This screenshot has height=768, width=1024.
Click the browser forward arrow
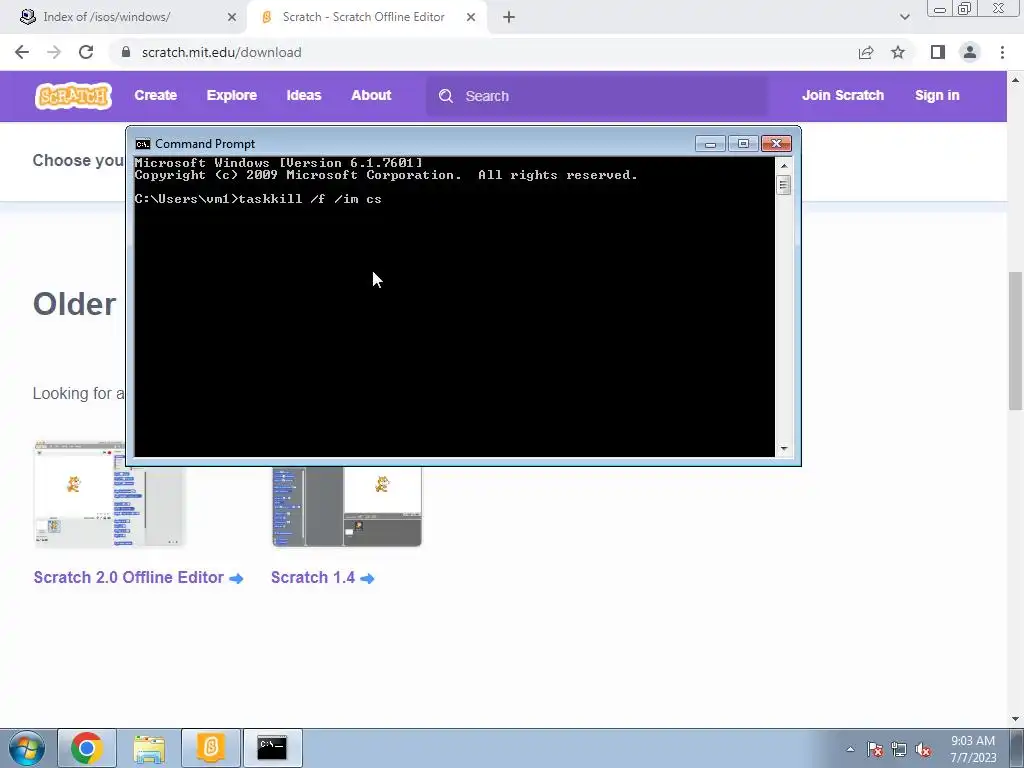(54, 52)
